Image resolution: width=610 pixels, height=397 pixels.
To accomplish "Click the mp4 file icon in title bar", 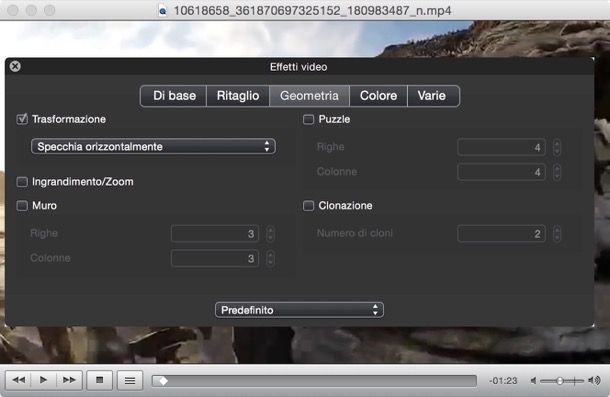I will click(163, 11).
